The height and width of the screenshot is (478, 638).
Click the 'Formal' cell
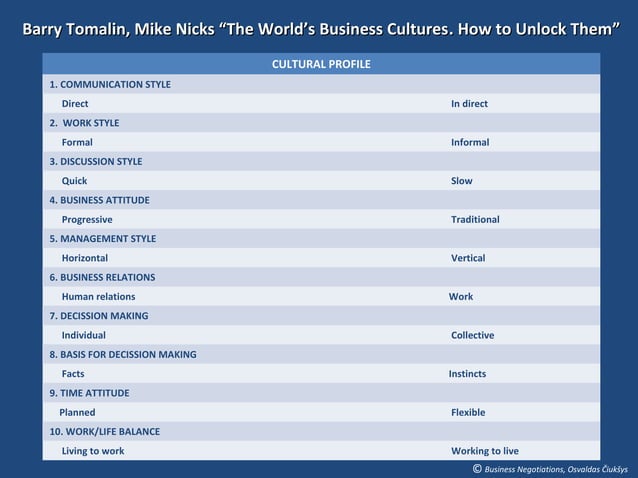pos(77,142)
